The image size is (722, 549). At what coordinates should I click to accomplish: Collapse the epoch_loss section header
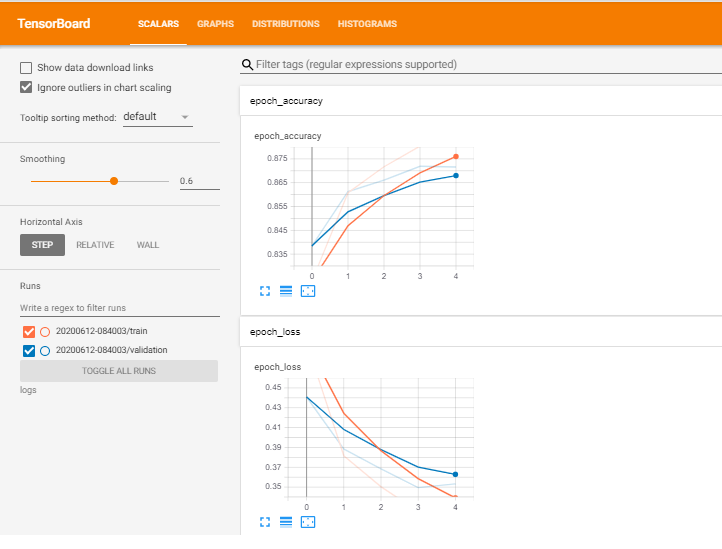click(481, 332)
